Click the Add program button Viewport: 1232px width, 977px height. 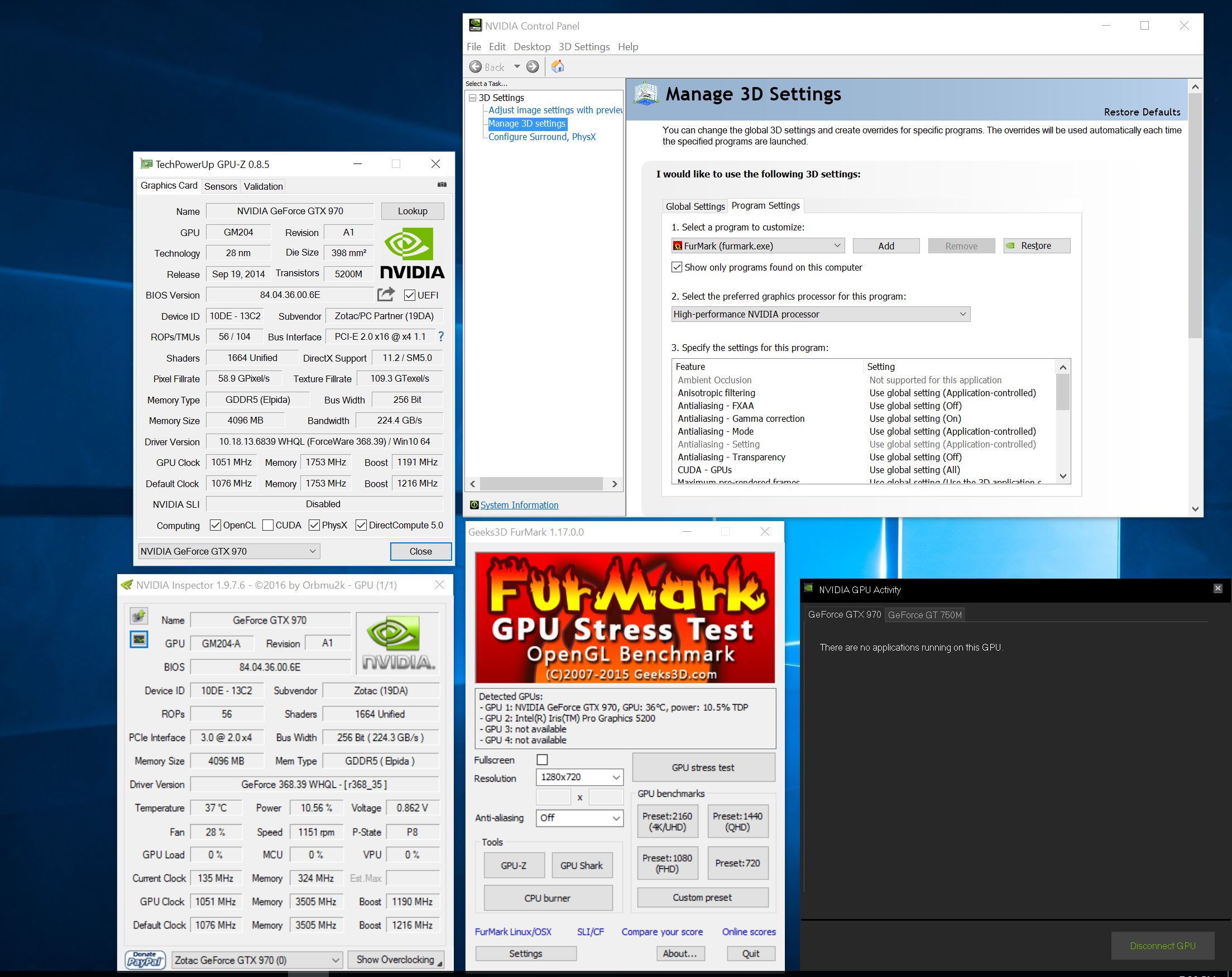[886, 246]
